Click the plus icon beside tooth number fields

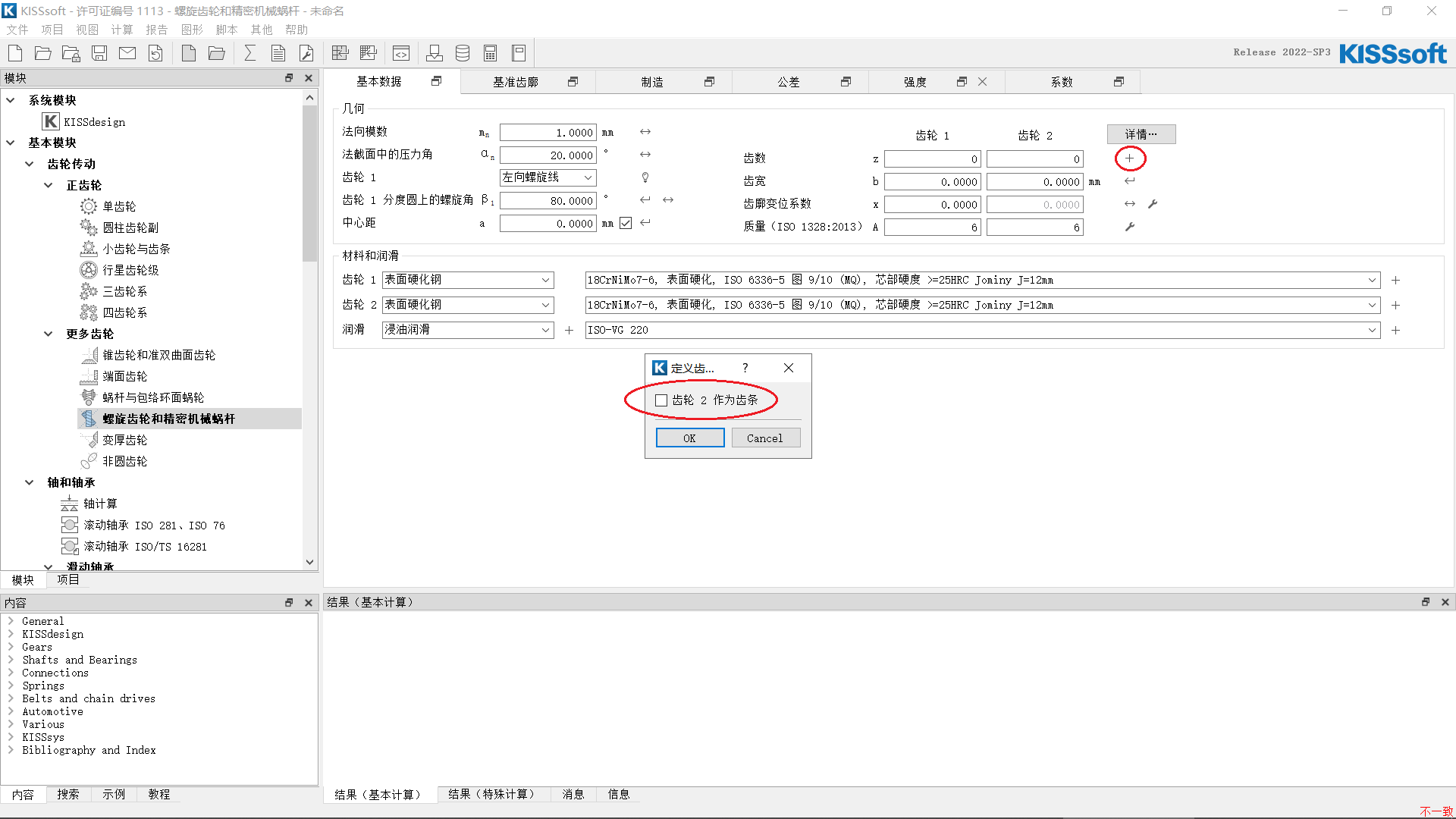1130,158
